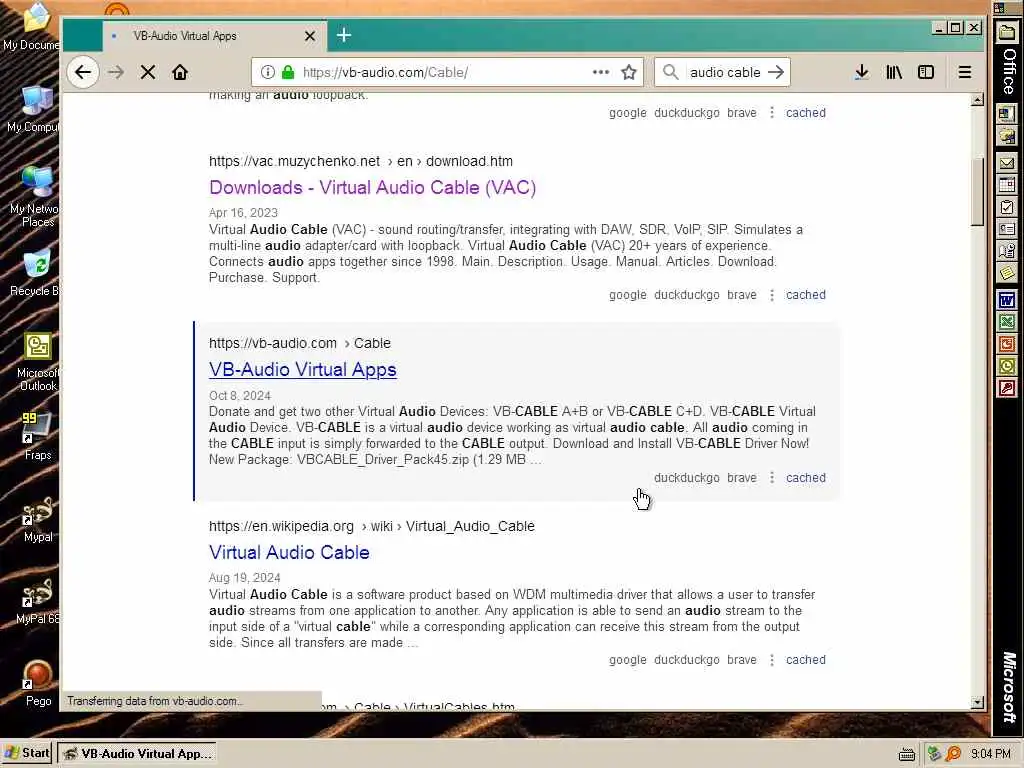The height and width of the screenshot is (768, 1024).
Task: Click the green padlock security icon
Action: pyautogui.click(x=287, y=72)
